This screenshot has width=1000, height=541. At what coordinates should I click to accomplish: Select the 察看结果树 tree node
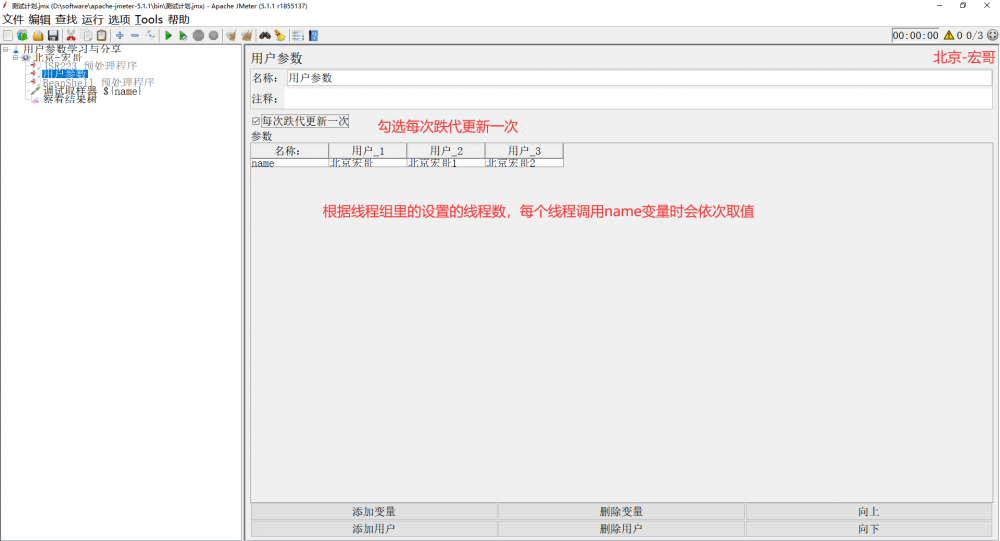tap(70, 99)
